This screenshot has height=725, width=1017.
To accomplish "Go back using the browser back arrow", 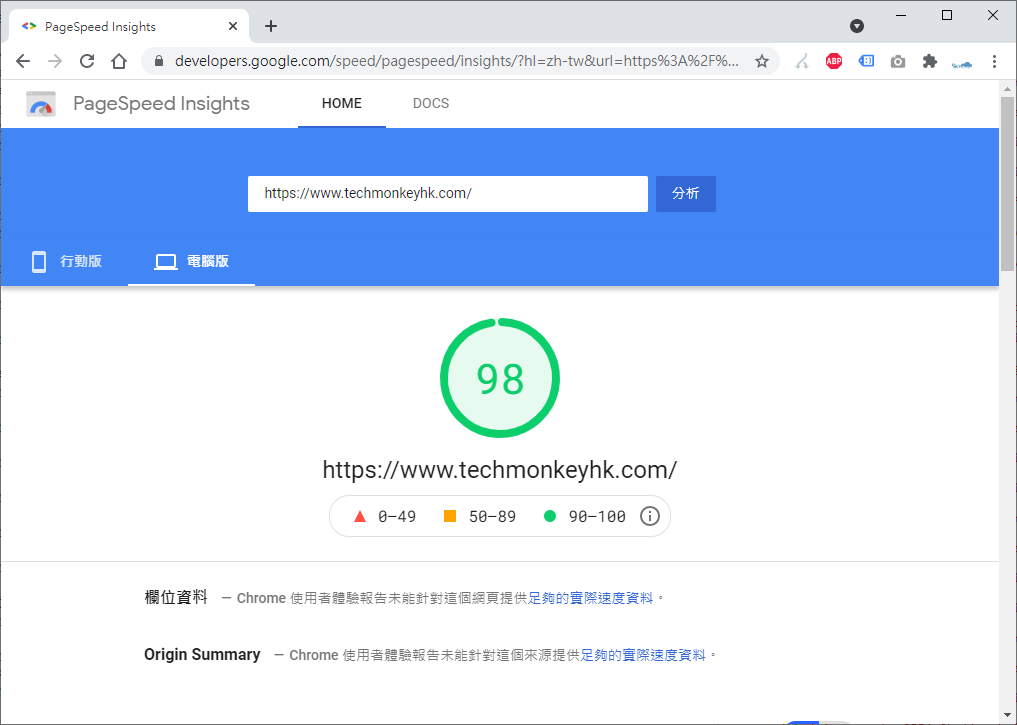I will pos(23,61).
